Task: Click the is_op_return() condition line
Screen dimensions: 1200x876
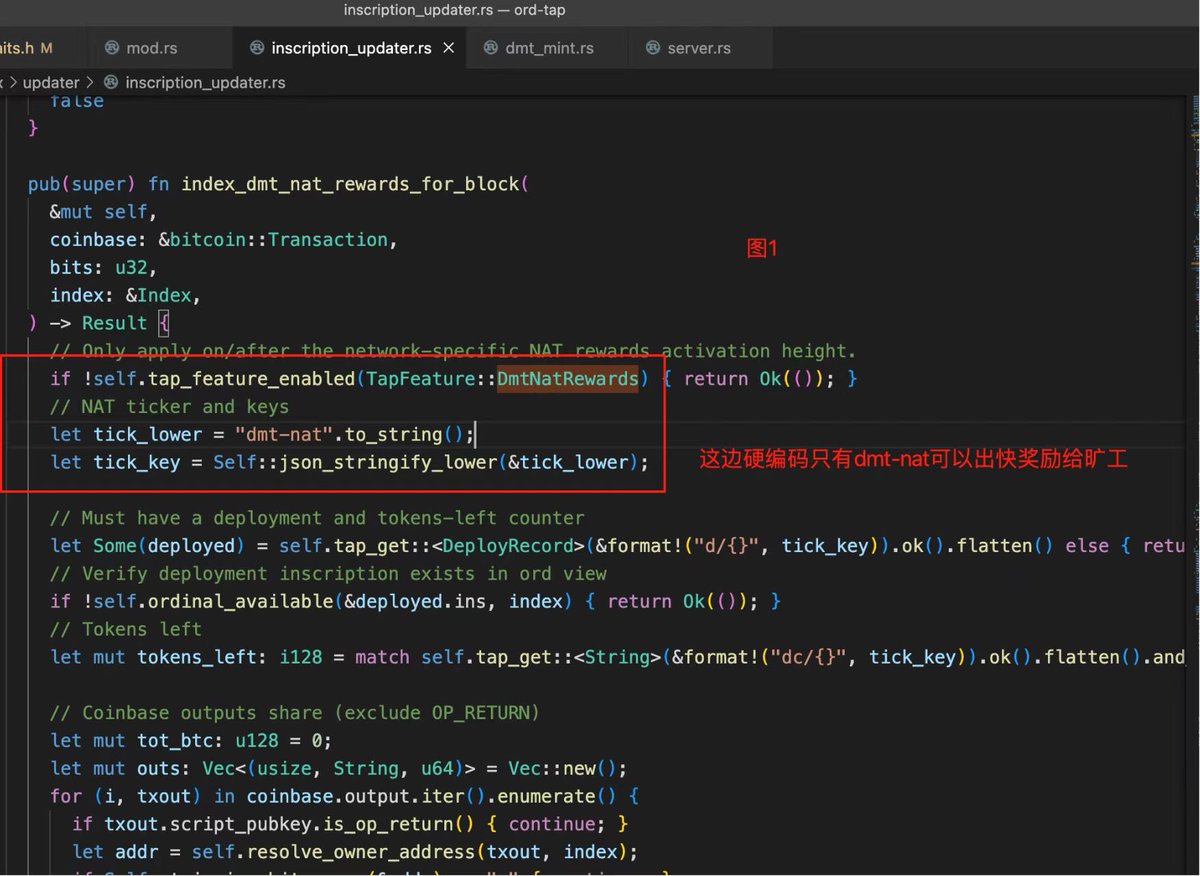Action: (x=351, y=825)
